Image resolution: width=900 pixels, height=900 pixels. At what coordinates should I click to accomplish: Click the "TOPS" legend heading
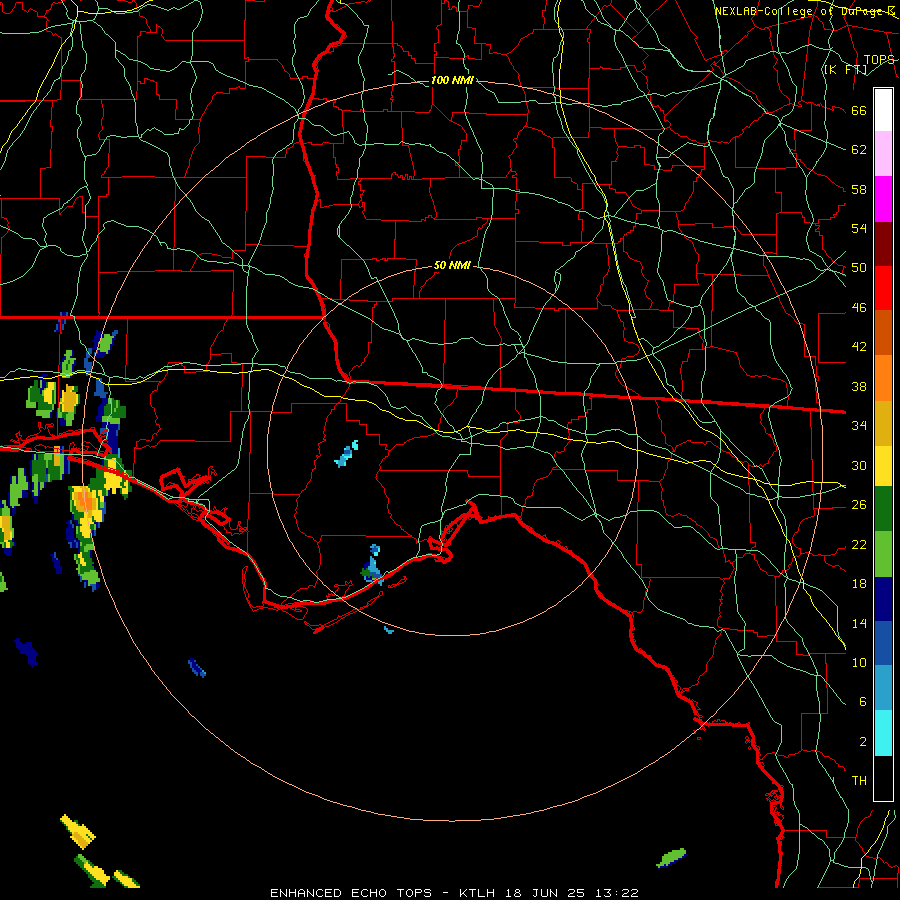click(x=879, y=60)
